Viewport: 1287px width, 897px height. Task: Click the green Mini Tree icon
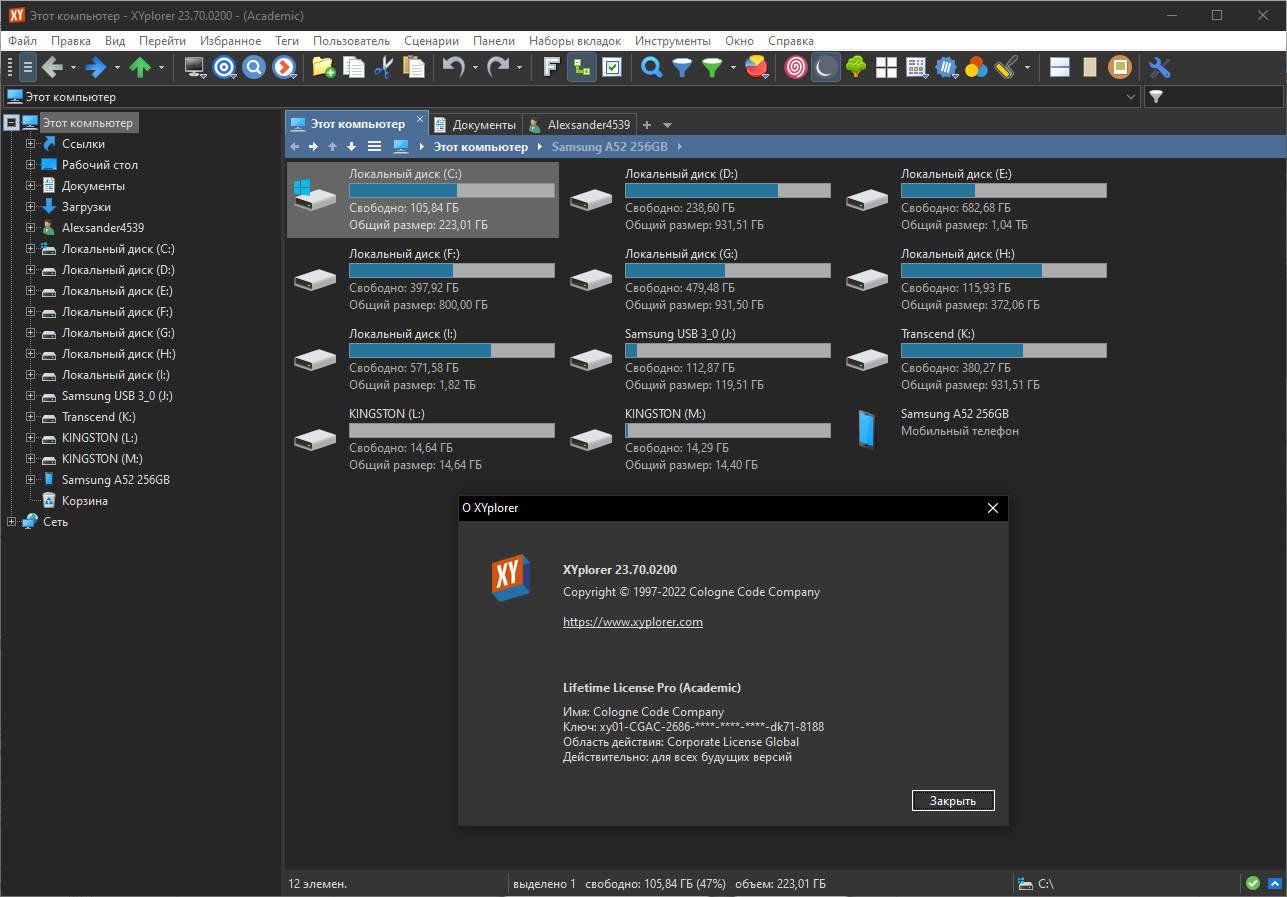pos(856,68)
